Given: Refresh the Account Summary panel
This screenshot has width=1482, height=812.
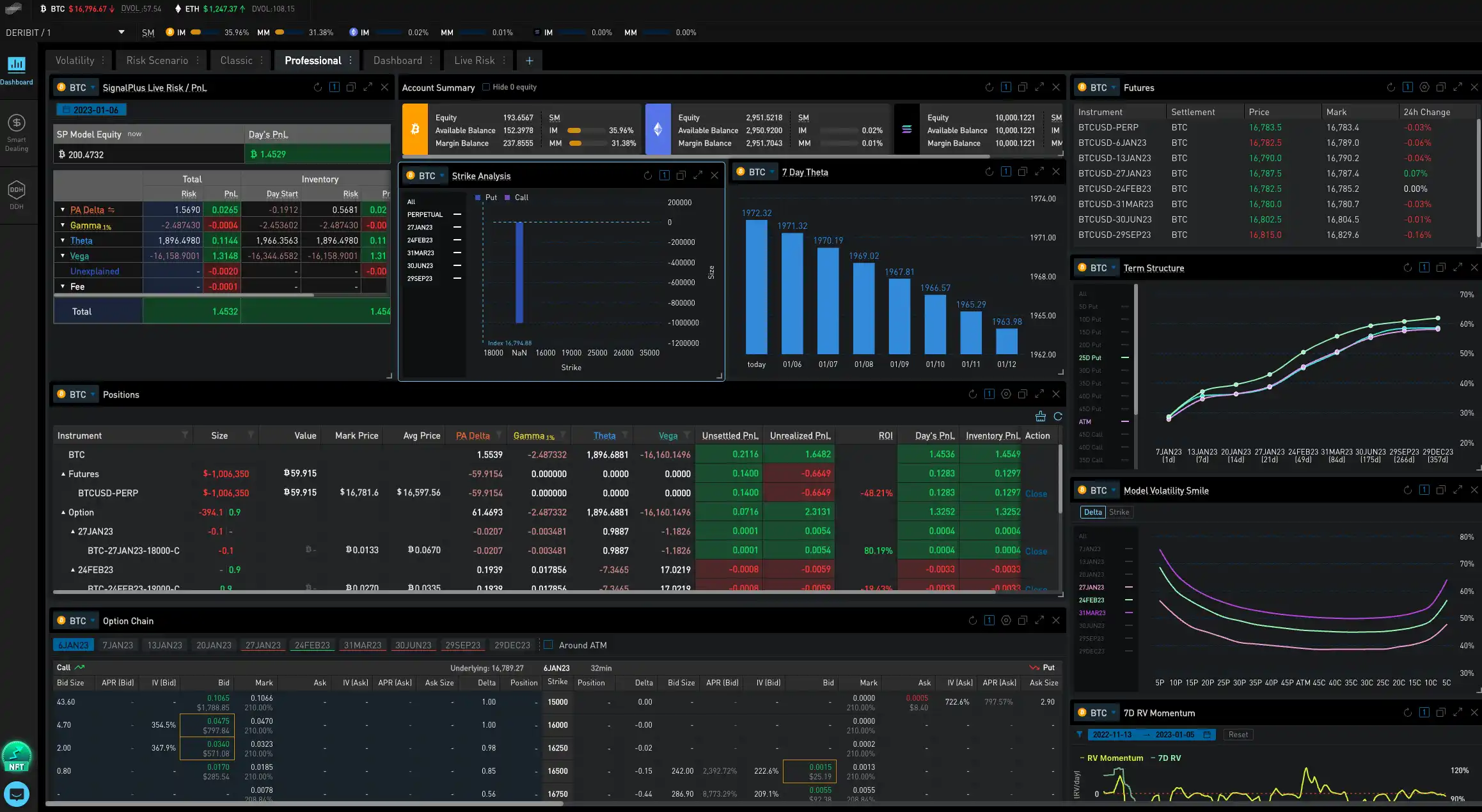Looking at the screenshot, I should click(989, 87).
